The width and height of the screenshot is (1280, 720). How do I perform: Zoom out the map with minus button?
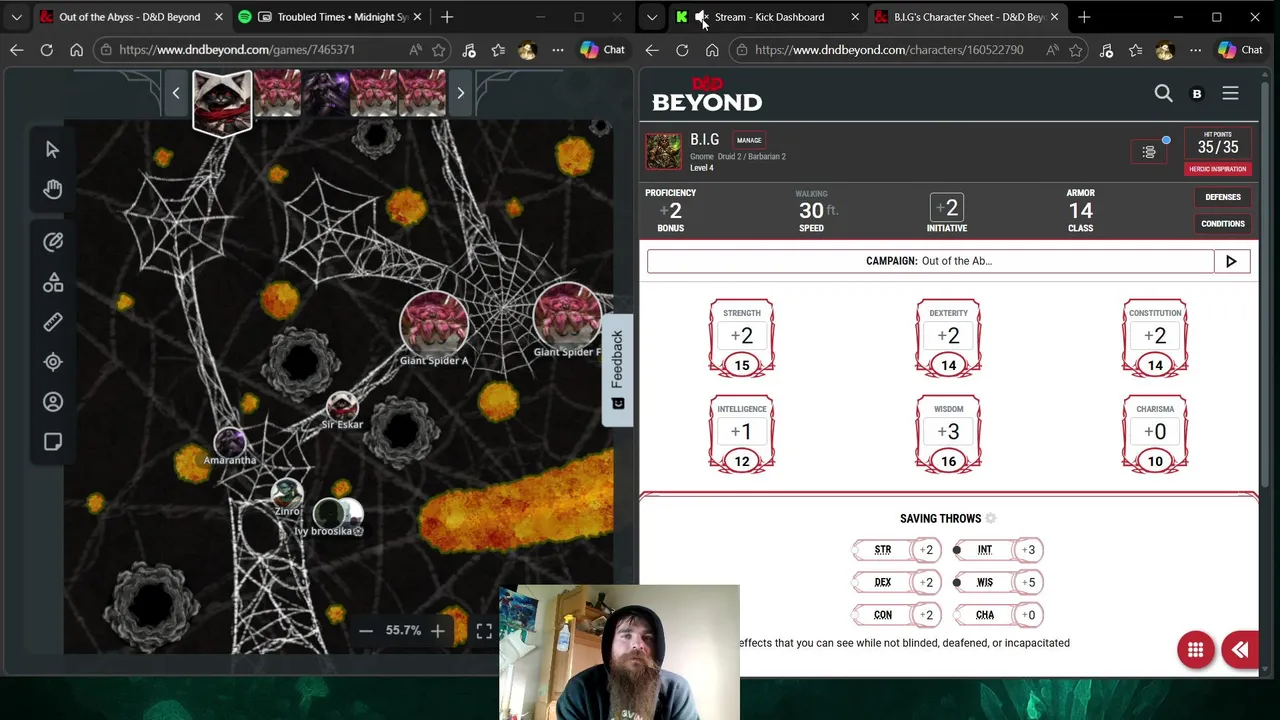[x=366, y=631]
